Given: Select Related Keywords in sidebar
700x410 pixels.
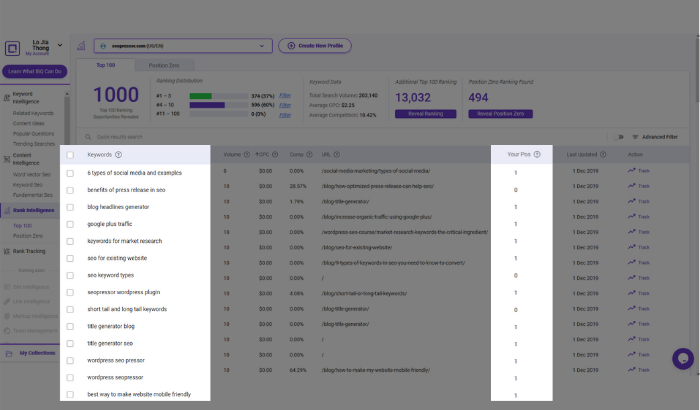Looking at the screenshot, I should coord(33,113).
